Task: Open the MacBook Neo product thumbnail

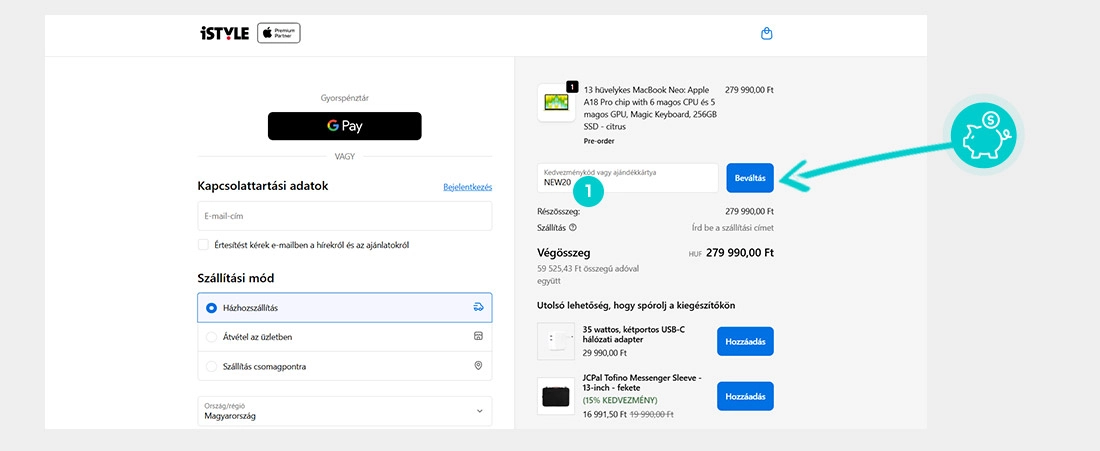Action: click(x=556, y=103)
